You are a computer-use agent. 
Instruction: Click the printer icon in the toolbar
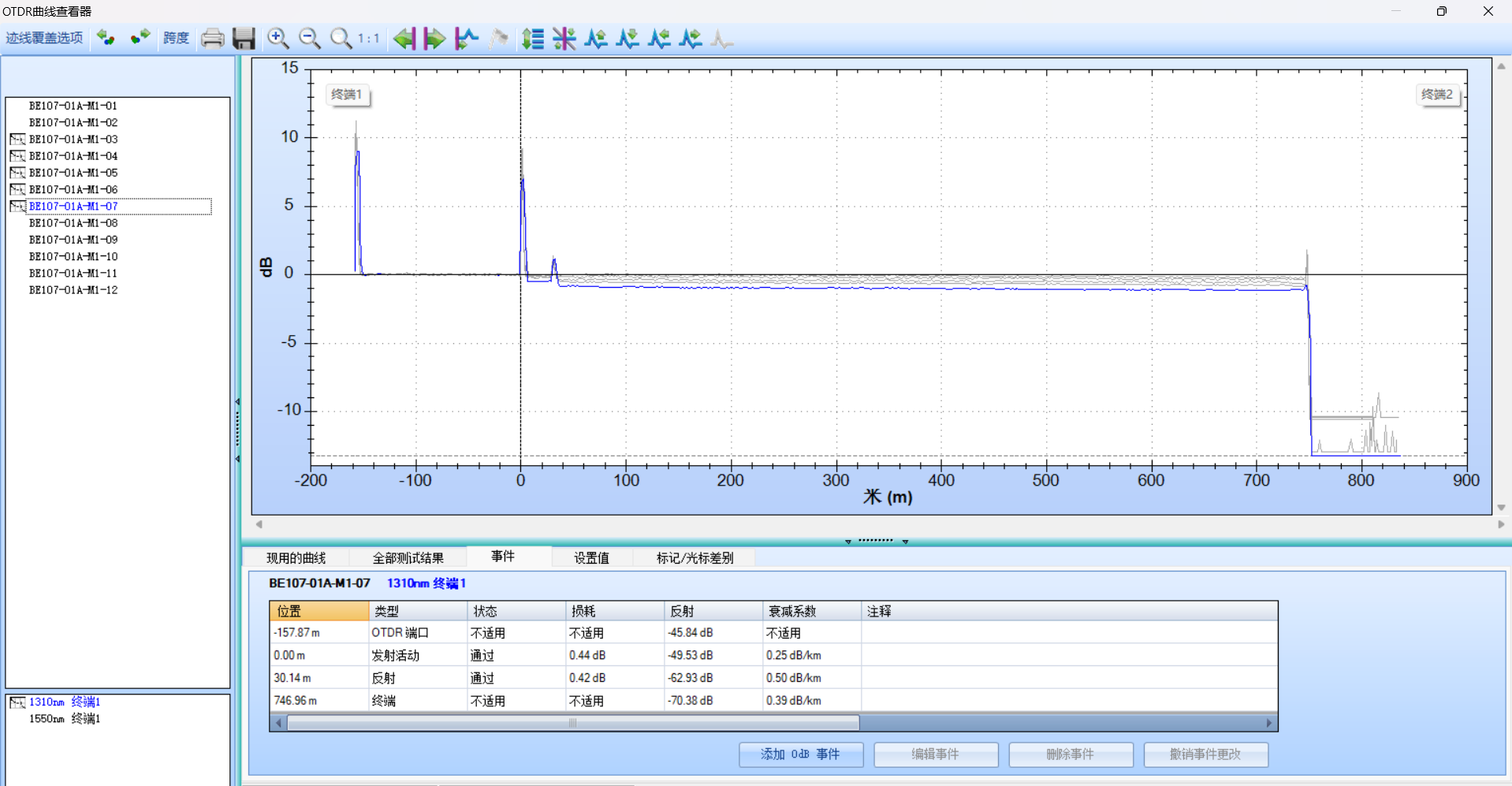(x=212, y=39)
